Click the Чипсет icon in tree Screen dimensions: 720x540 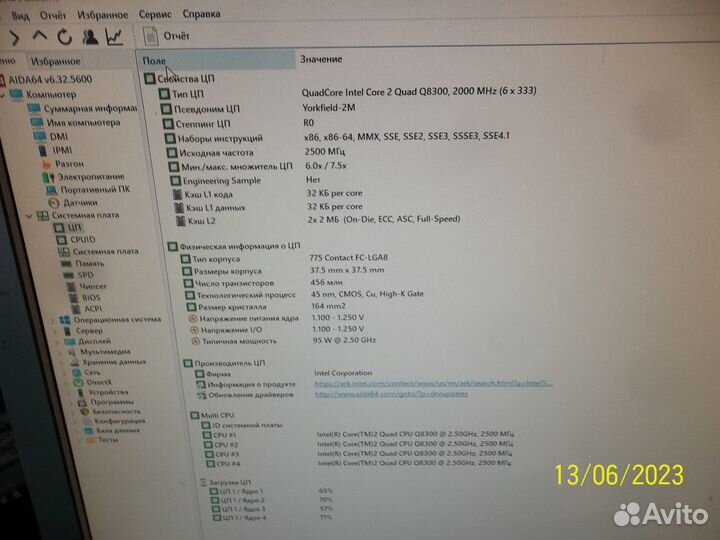click(x=71, y=287)
